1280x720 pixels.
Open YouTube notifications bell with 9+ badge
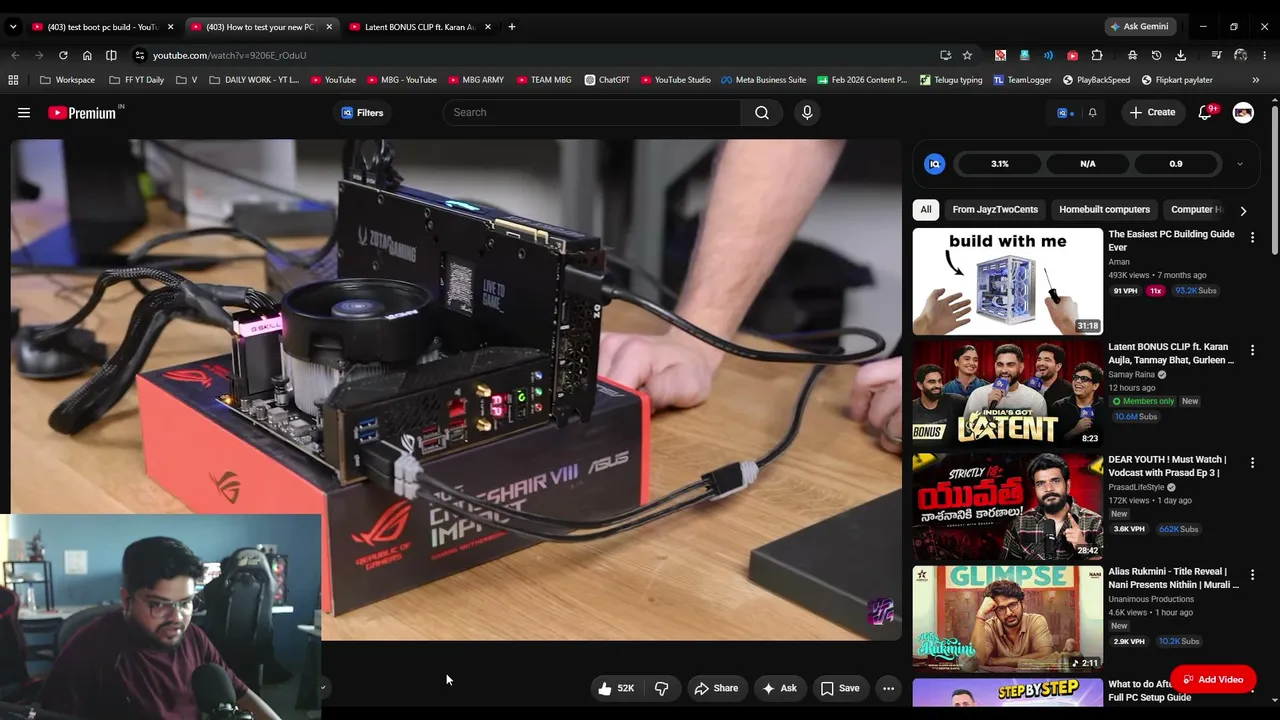(x=1205, y=113)
